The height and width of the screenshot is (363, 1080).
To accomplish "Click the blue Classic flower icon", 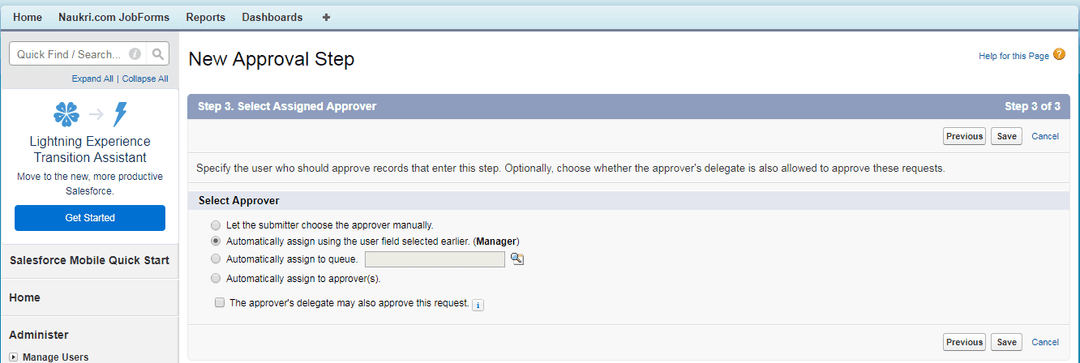I will 67,114.
